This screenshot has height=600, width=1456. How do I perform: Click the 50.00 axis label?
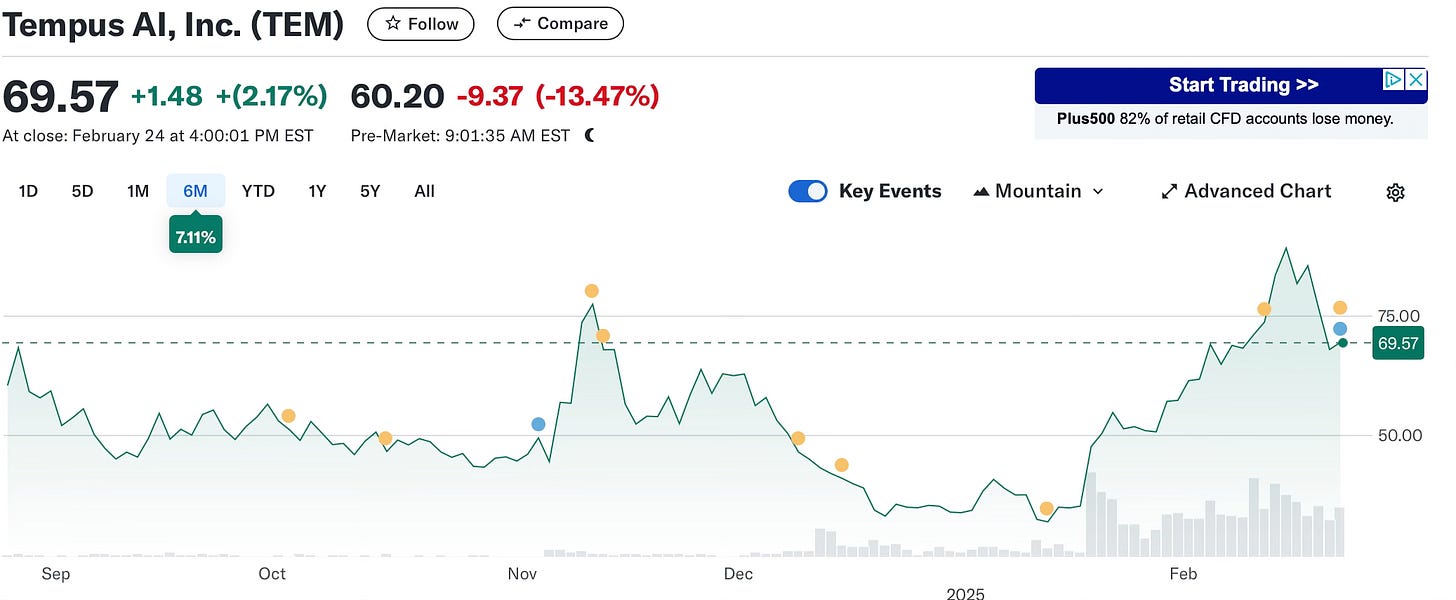pyautogui.click(x=1399, y=435)
